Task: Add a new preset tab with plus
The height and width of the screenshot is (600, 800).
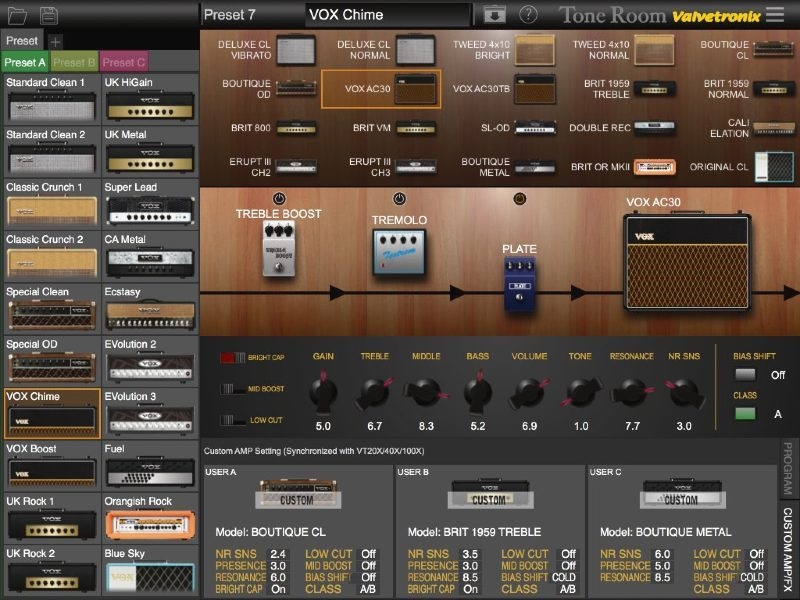Action: pos(55,42)
